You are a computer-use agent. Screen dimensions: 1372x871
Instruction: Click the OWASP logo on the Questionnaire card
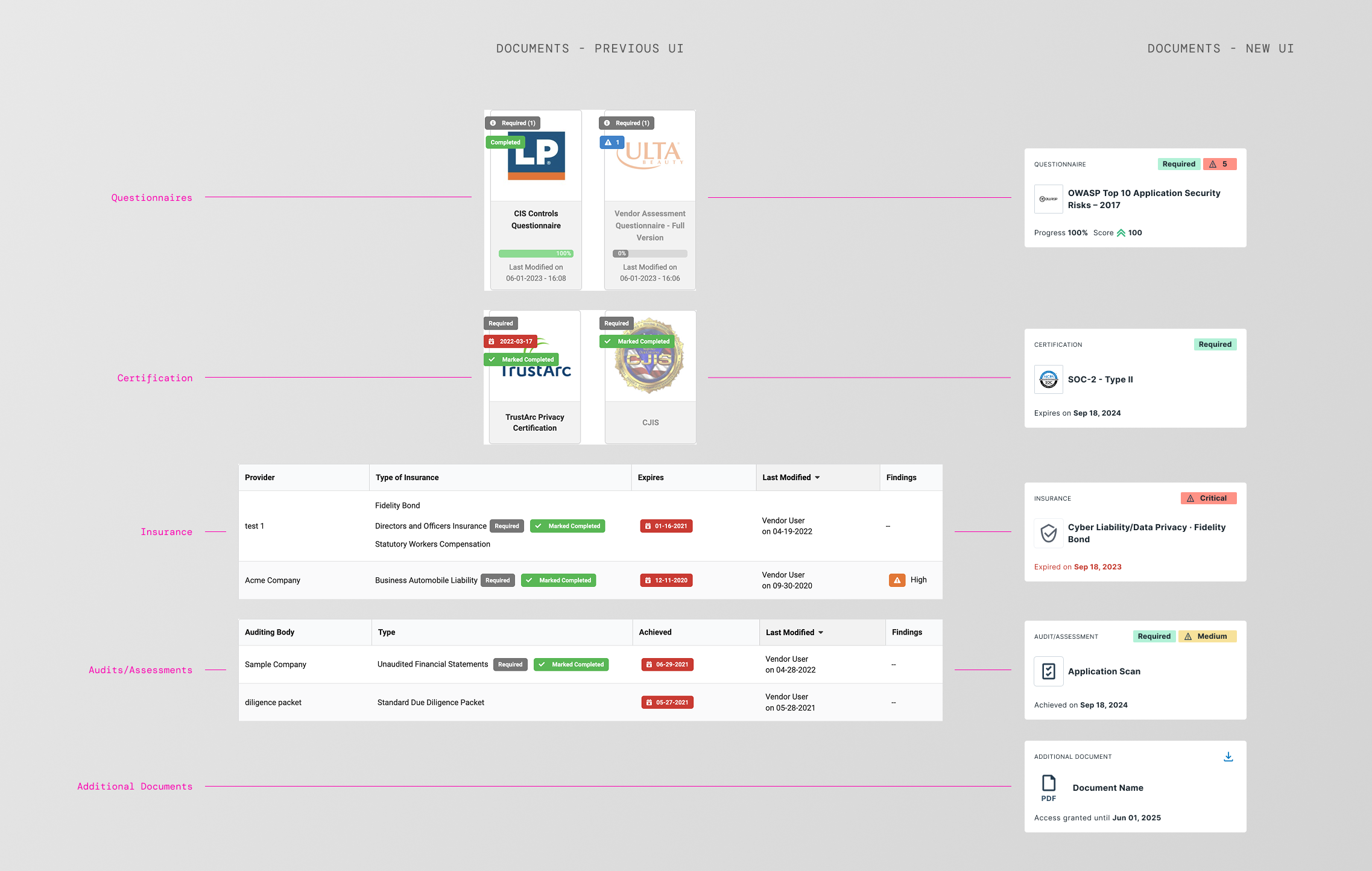pyautogui.click(x=1049, y=199)
